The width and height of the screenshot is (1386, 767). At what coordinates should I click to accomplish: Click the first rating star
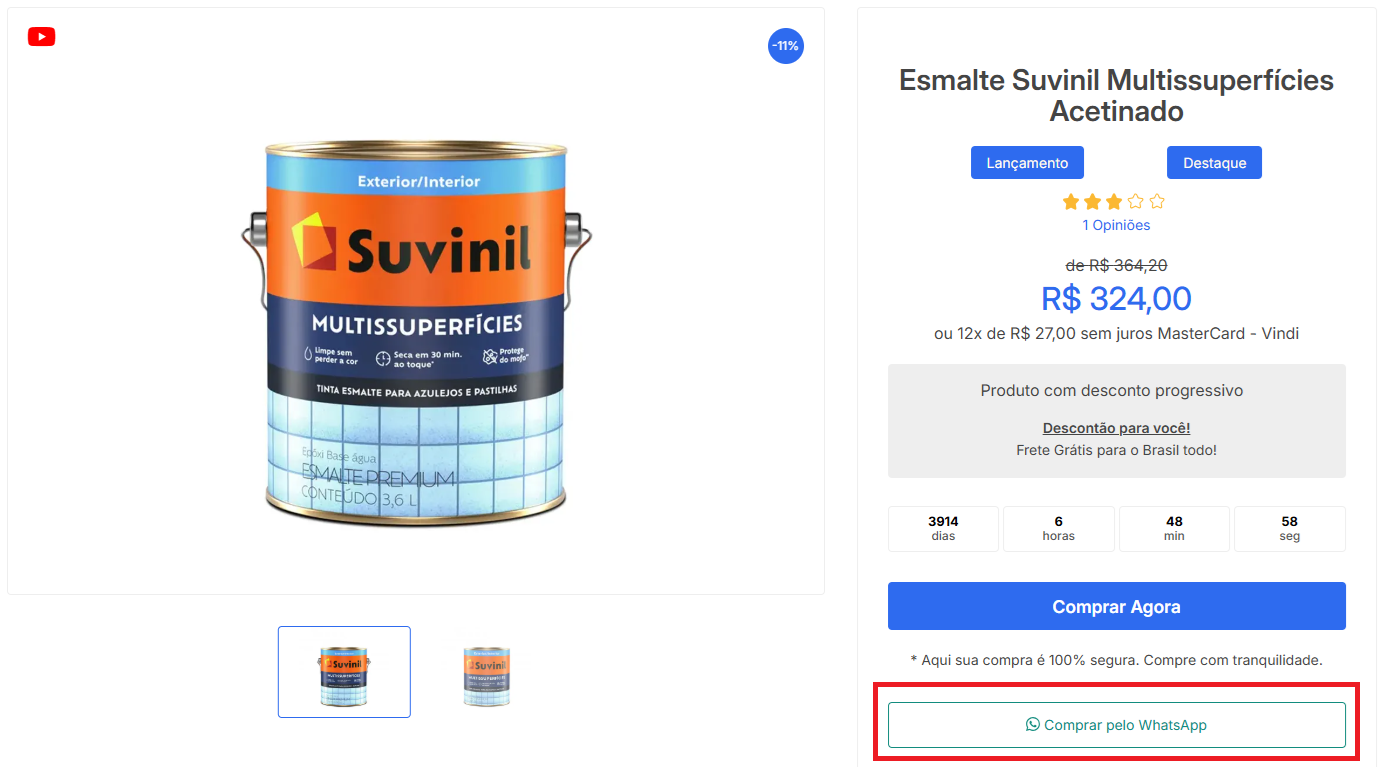click(x=1071, y=202)
